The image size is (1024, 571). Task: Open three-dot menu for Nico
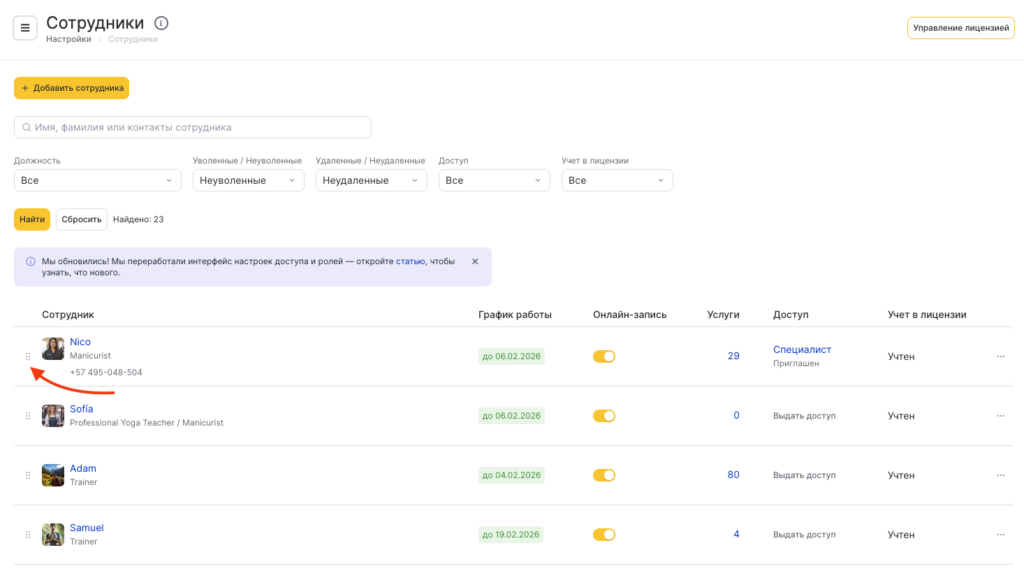[1000, 357]
